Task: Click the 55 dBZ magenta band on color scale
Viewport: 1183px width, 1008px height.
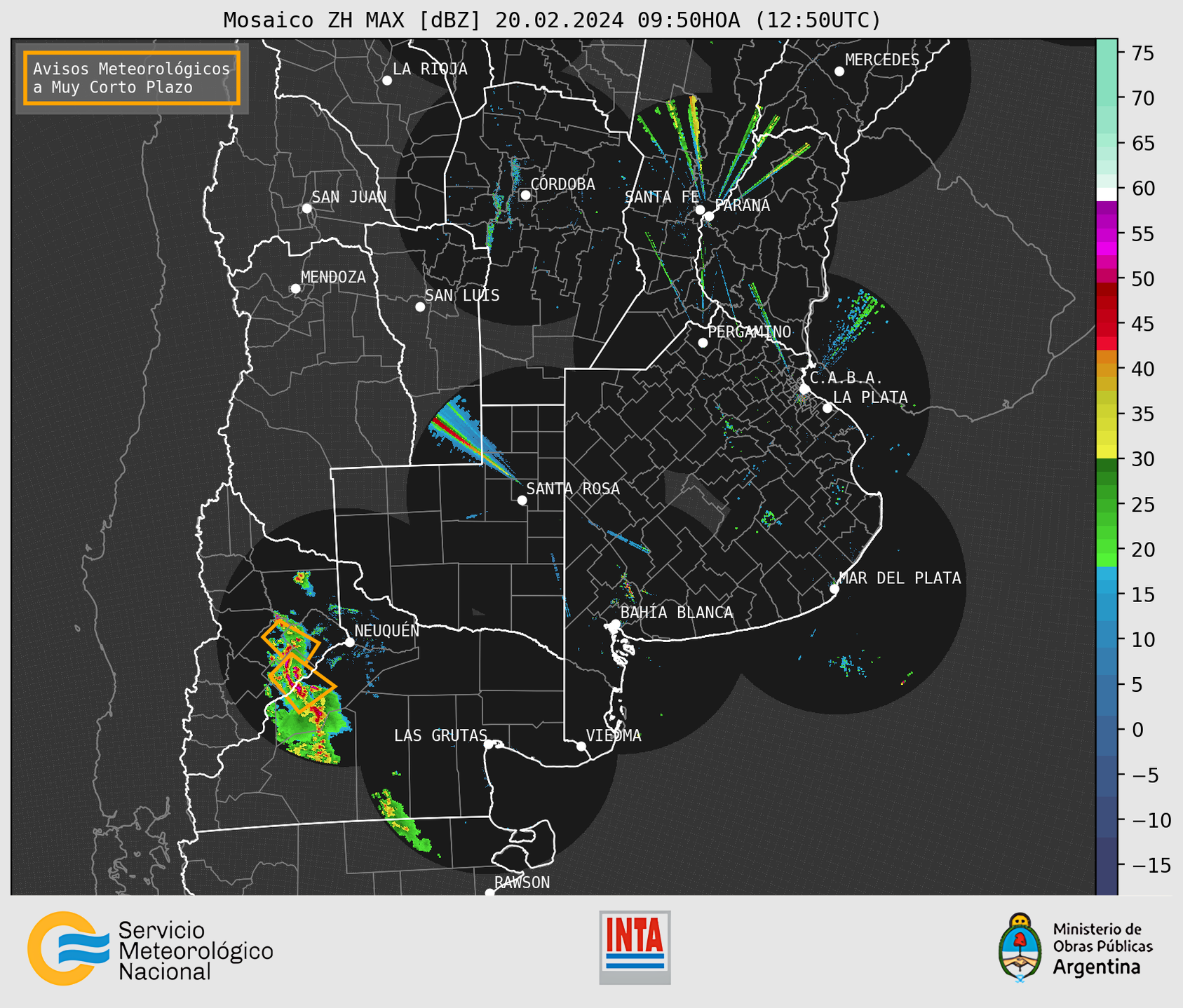Action: point(1107,234)
